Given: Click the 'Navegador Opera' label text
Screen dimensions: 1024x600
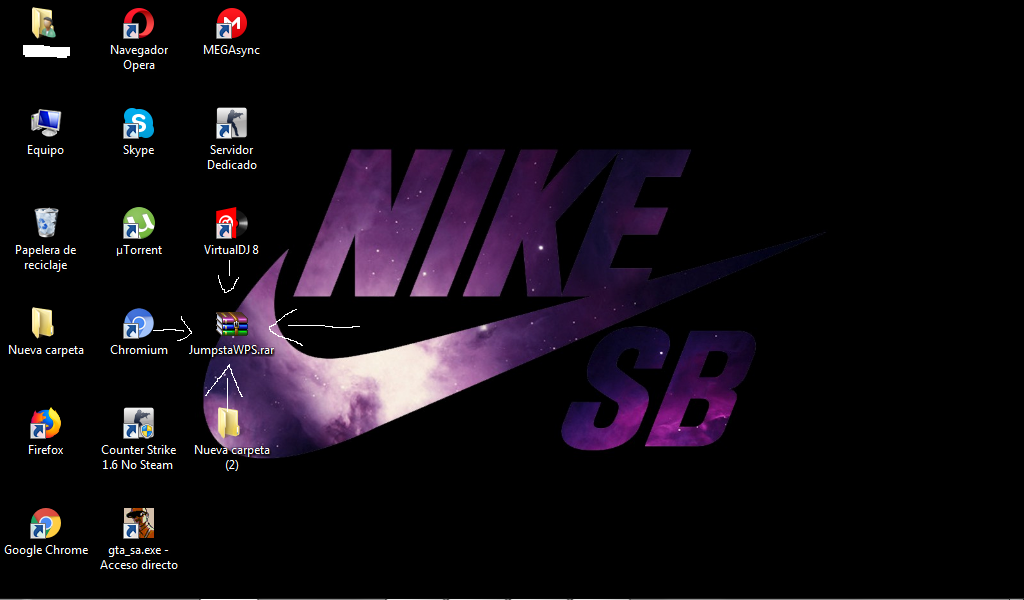Looking at the screenshot, I should [138, 57].
